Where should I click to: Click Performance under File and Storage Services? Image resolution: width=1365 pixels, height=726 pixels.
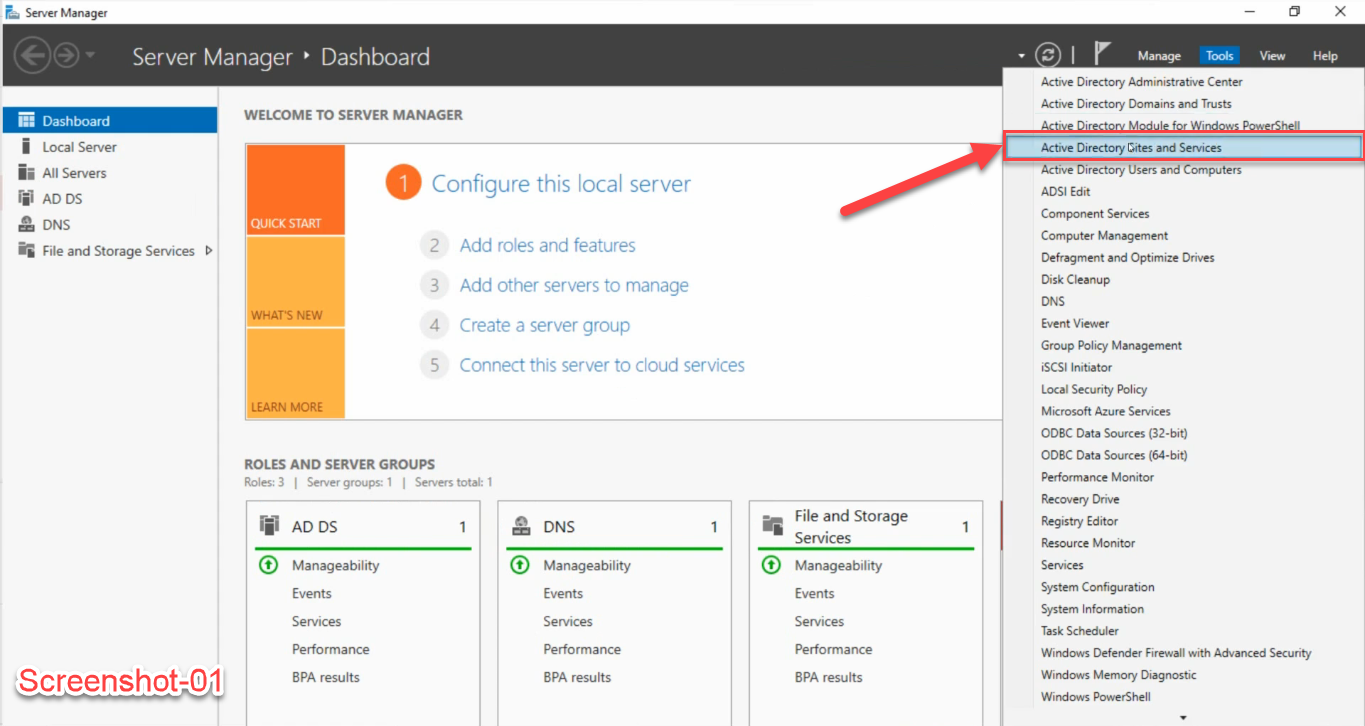(833, 649)
